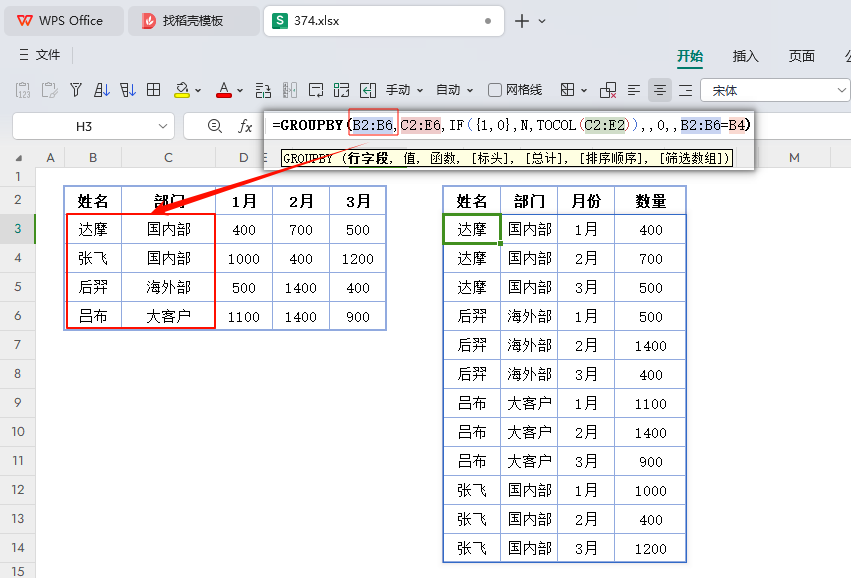Click the 月份 header cell
The width and height of the screenshot is (851, 578).
point(586,201)
